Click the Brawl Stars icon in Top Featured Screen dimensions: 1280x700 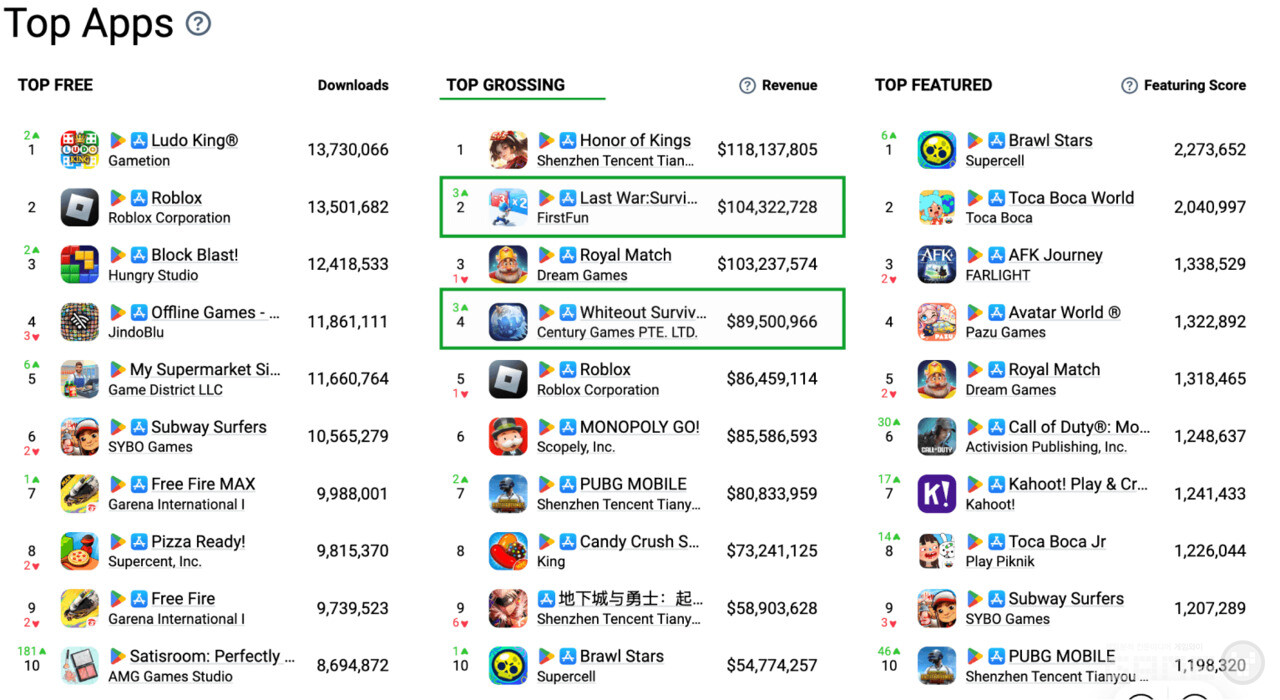tap(937, 150)
